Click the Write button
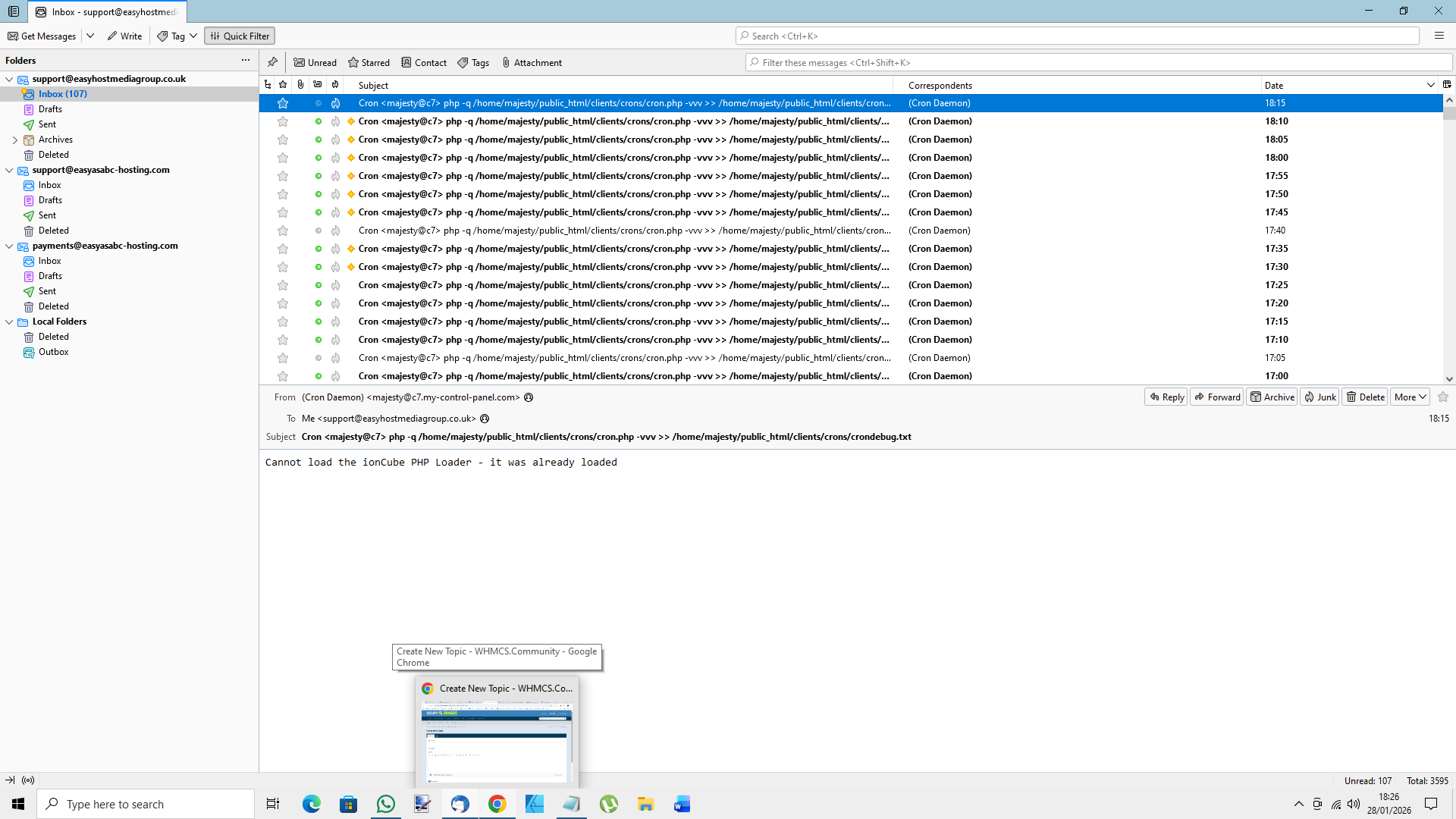1456x819 pixels. point(124,36)
